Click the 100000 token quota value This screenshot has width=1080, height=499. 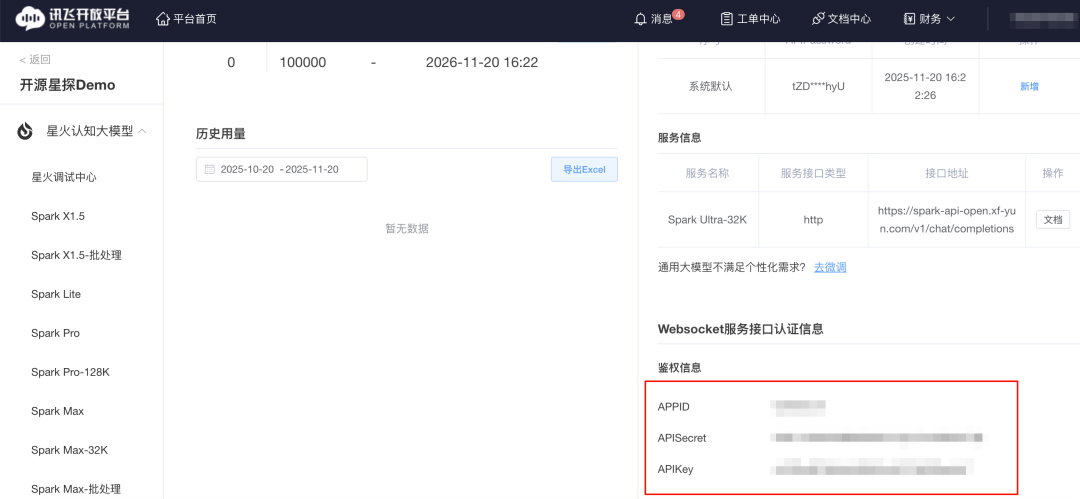pyautogui.click(x=303, y=63)
